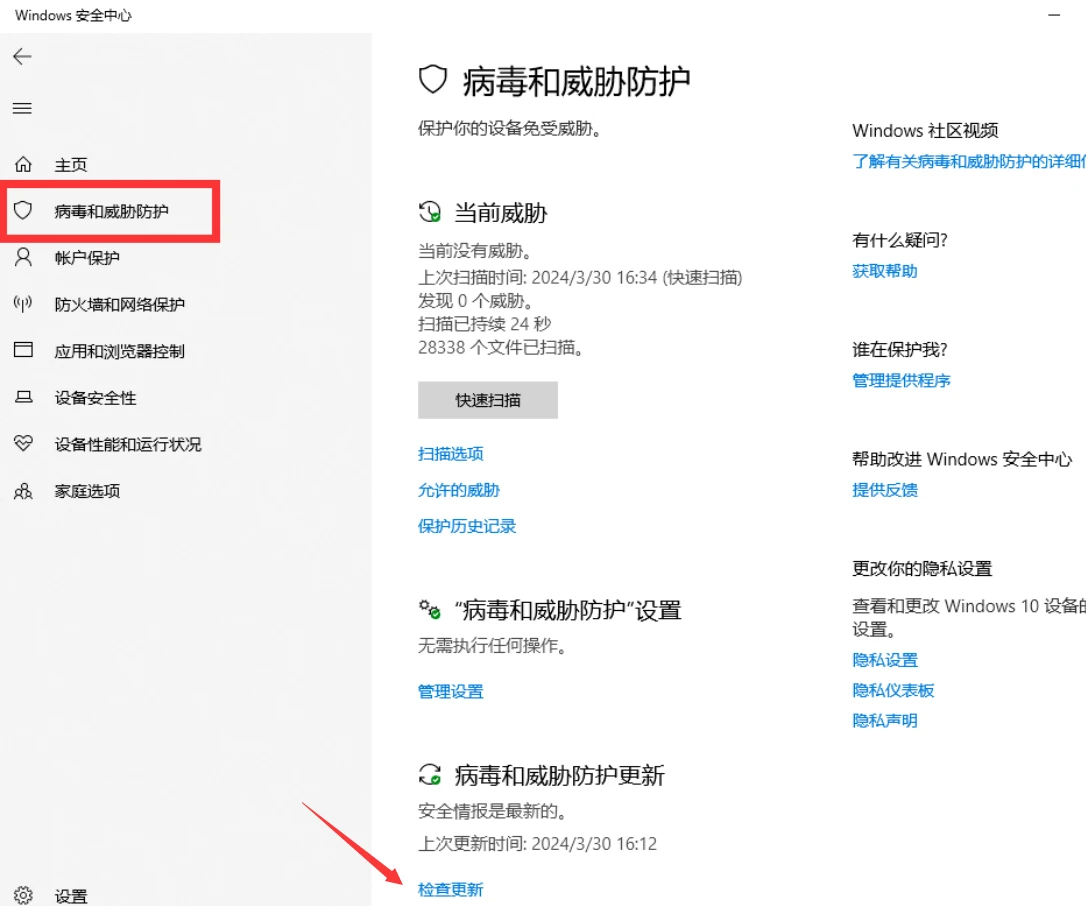Click the antenna icon for 防火墙和网络保护

coord(23,303)
